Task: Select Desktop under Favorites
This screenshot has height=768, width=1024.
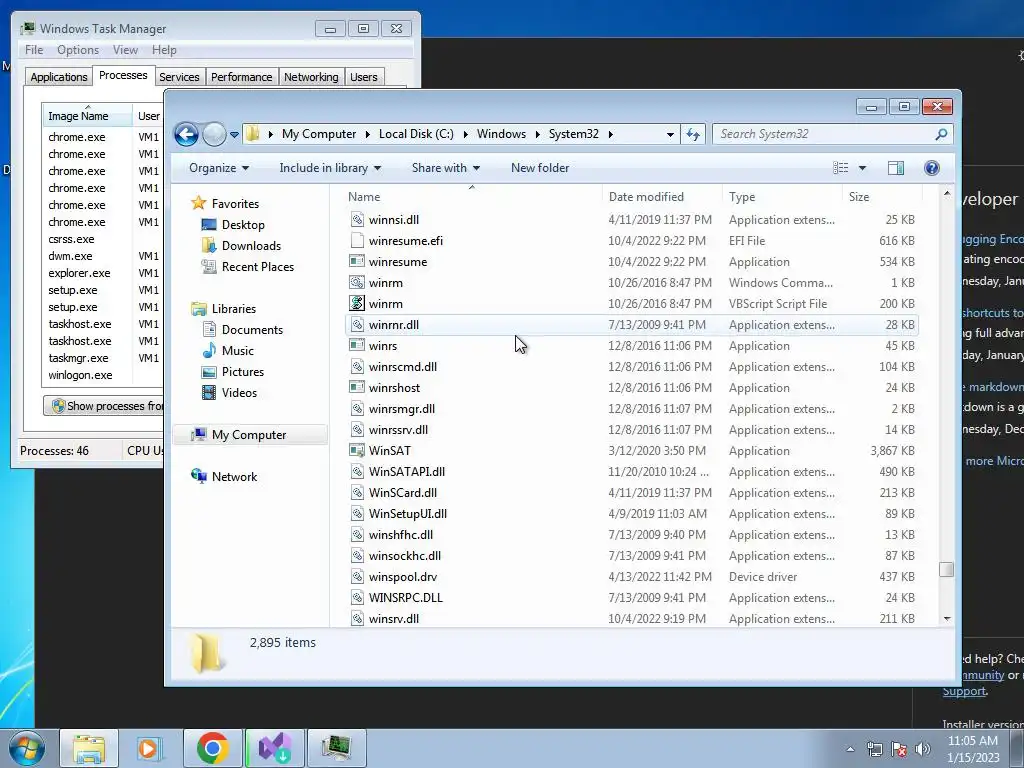Action: coord(243,225)
